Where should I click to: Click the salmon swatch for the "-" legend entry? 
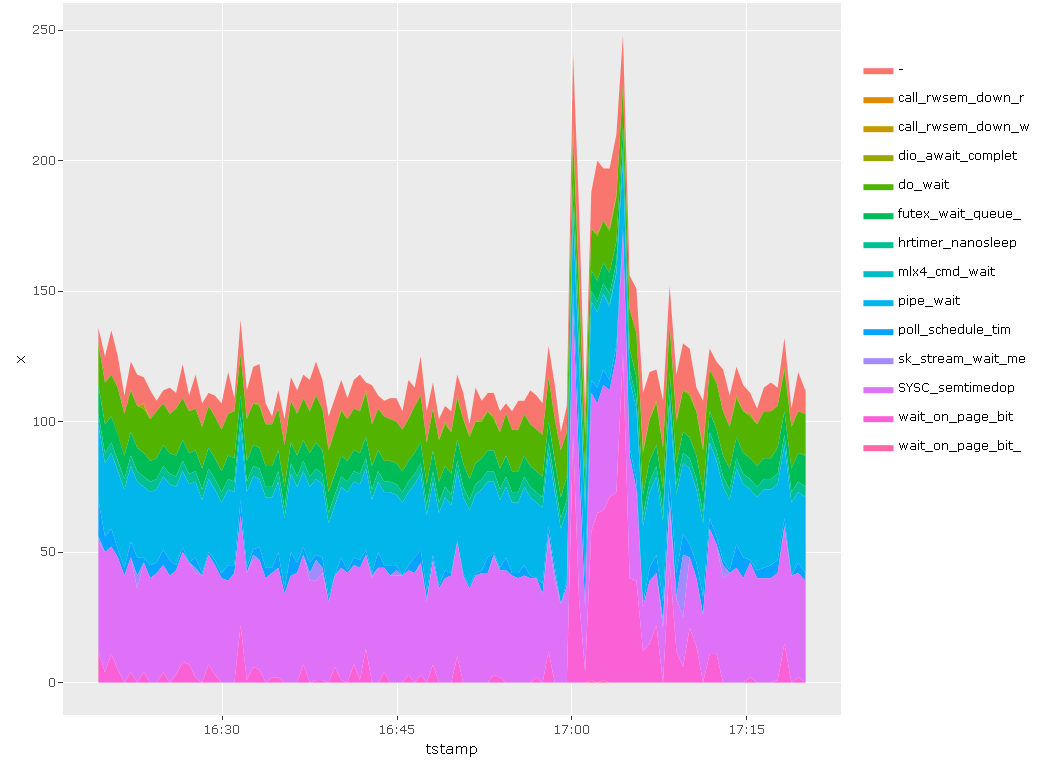[877, 70]
